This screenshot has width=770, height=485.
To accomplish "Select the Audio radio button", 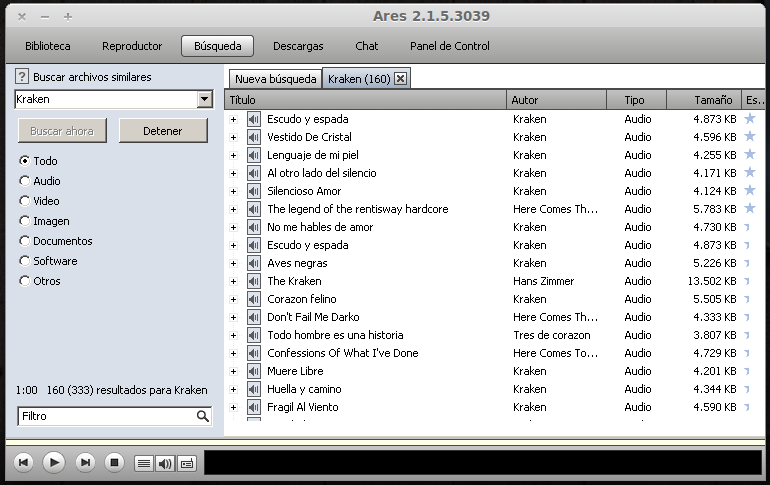I will point(25,181).
